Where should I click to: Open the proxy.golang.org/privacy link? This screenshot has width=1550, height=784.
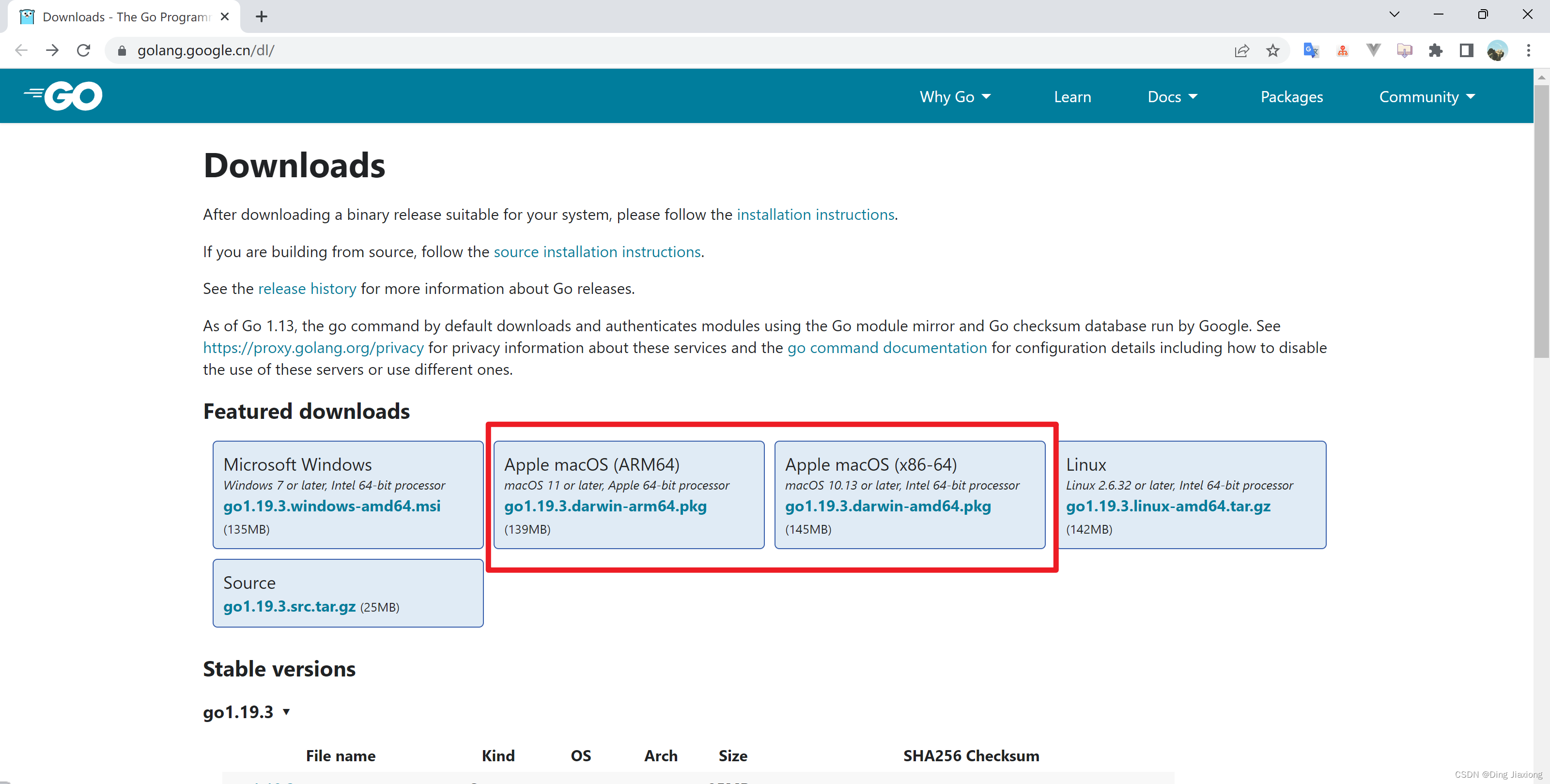tap(313, 348)
